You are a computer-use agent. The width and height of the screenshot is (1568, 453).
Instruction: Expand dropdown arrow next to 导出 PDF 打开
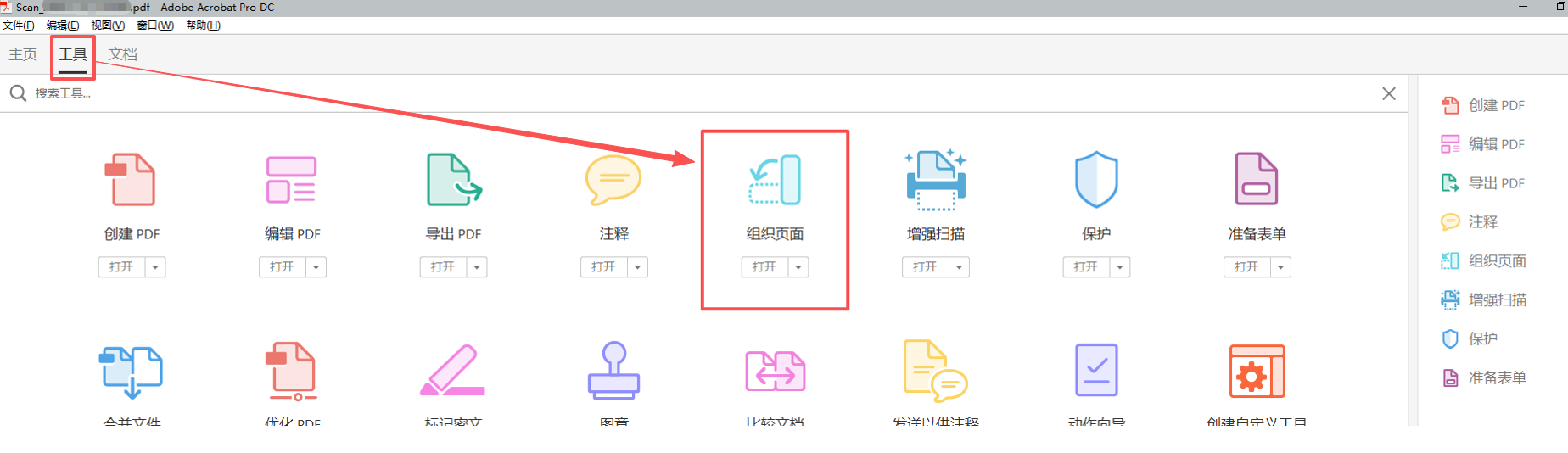click(477, 267)
